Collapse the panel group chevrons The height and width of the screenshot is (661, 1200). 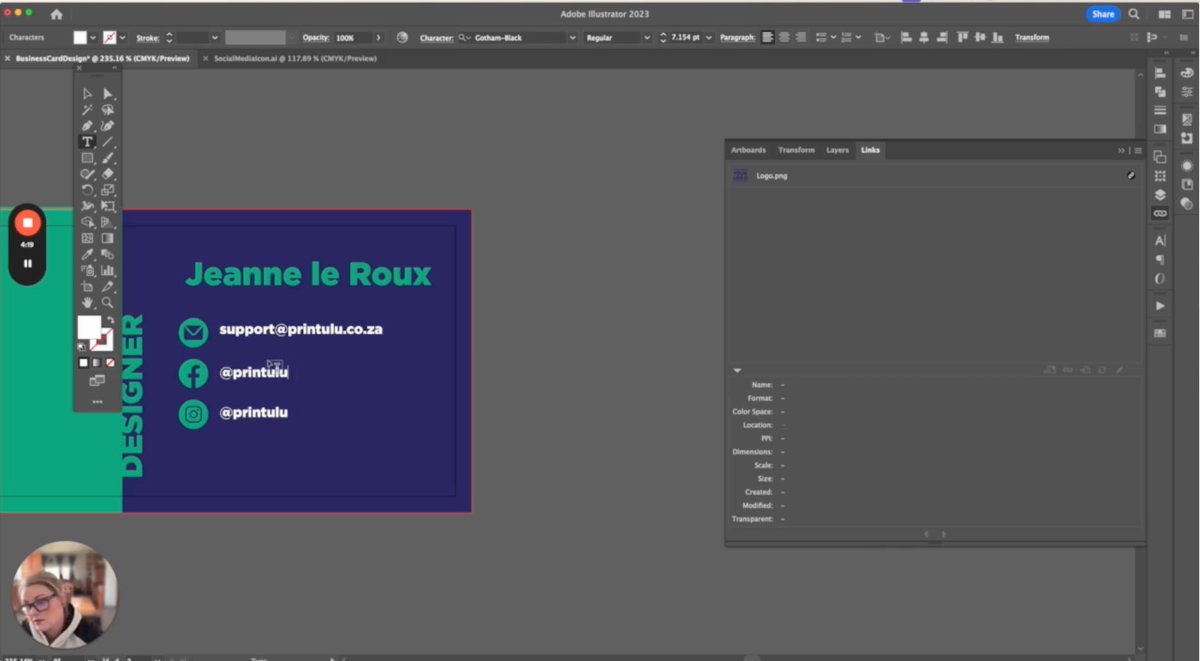(1122, 150)
